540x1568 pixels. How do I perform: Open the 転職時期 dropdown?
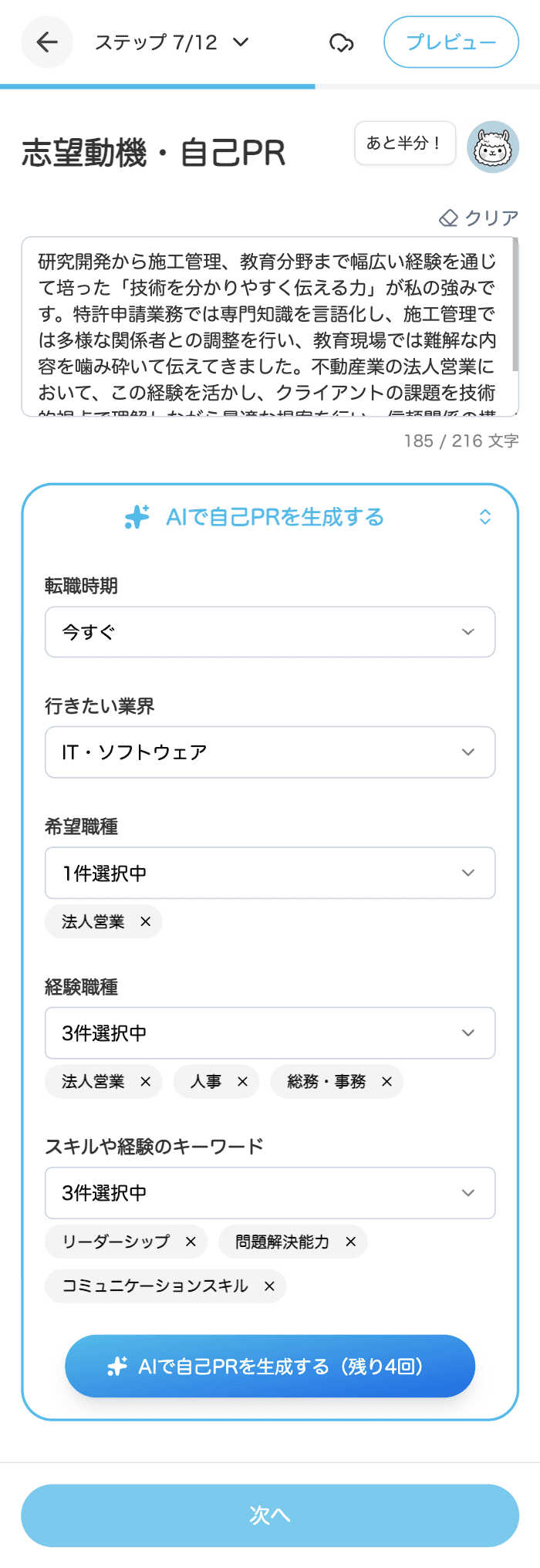tap(270, 632)
